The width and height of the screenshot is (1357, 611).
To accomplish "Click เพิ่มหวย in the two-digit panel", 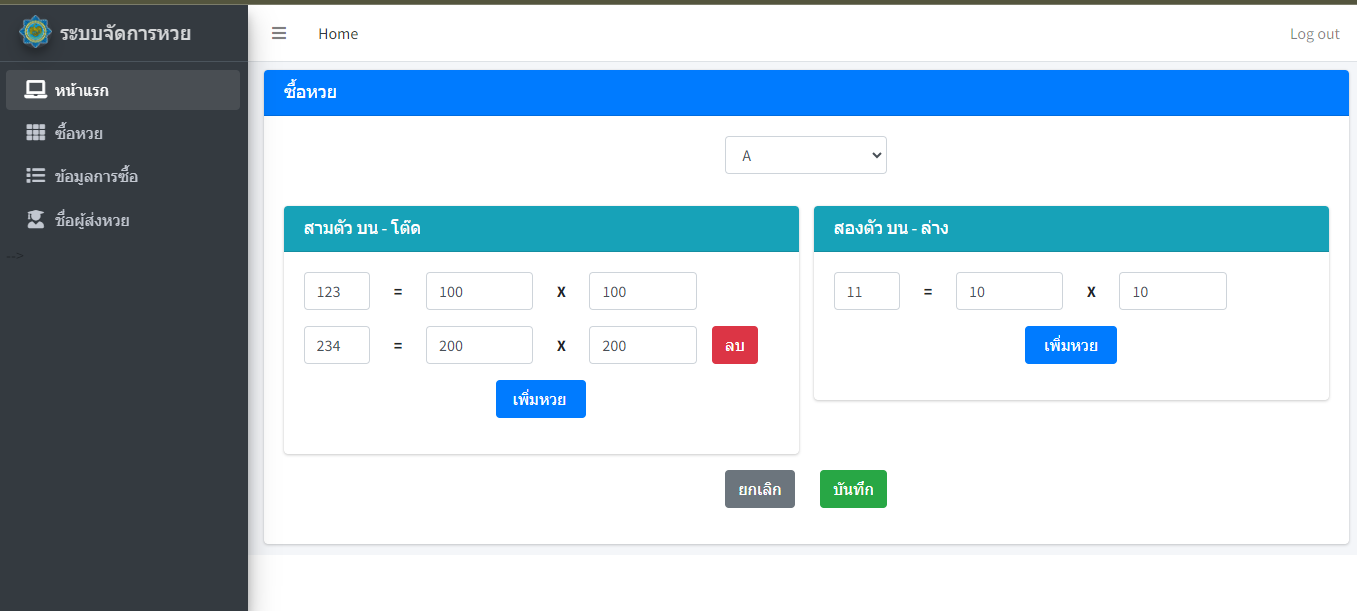I will (x=1070, y=345).
